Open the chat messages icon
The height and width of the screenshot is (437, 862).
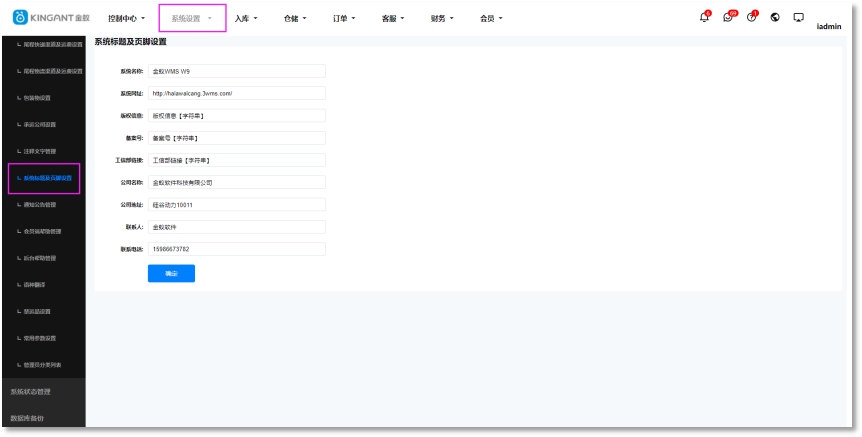click(x=728, y=18)
